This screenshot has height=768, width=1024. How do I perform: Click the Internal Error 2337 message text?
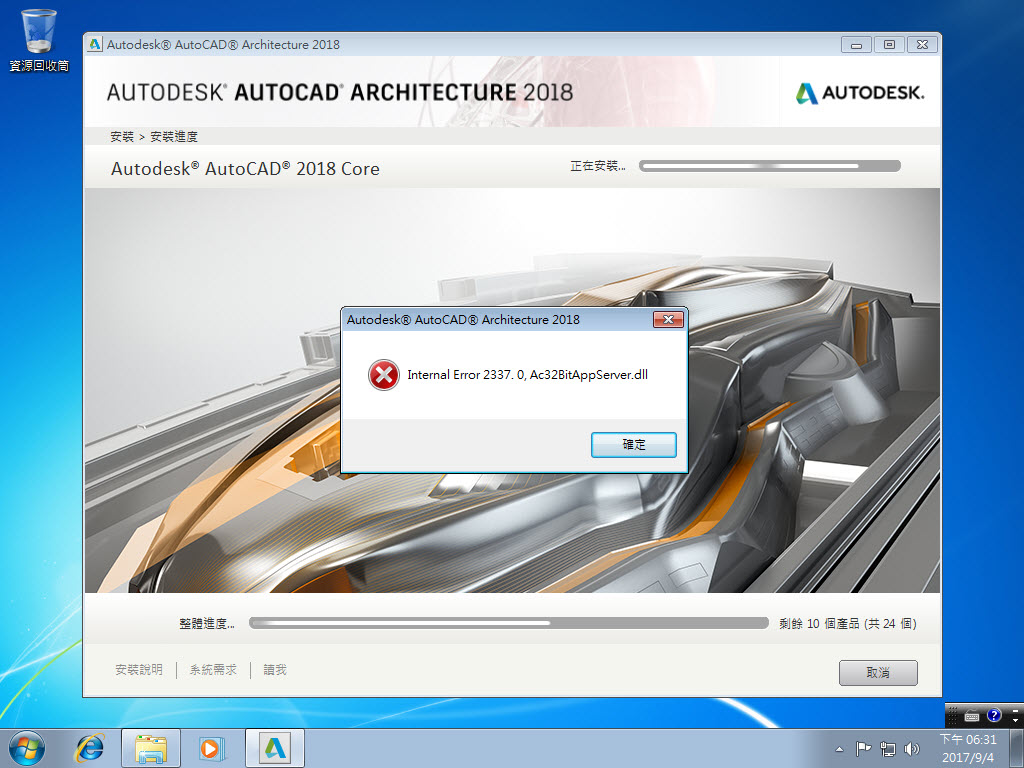tap(528, 375)
